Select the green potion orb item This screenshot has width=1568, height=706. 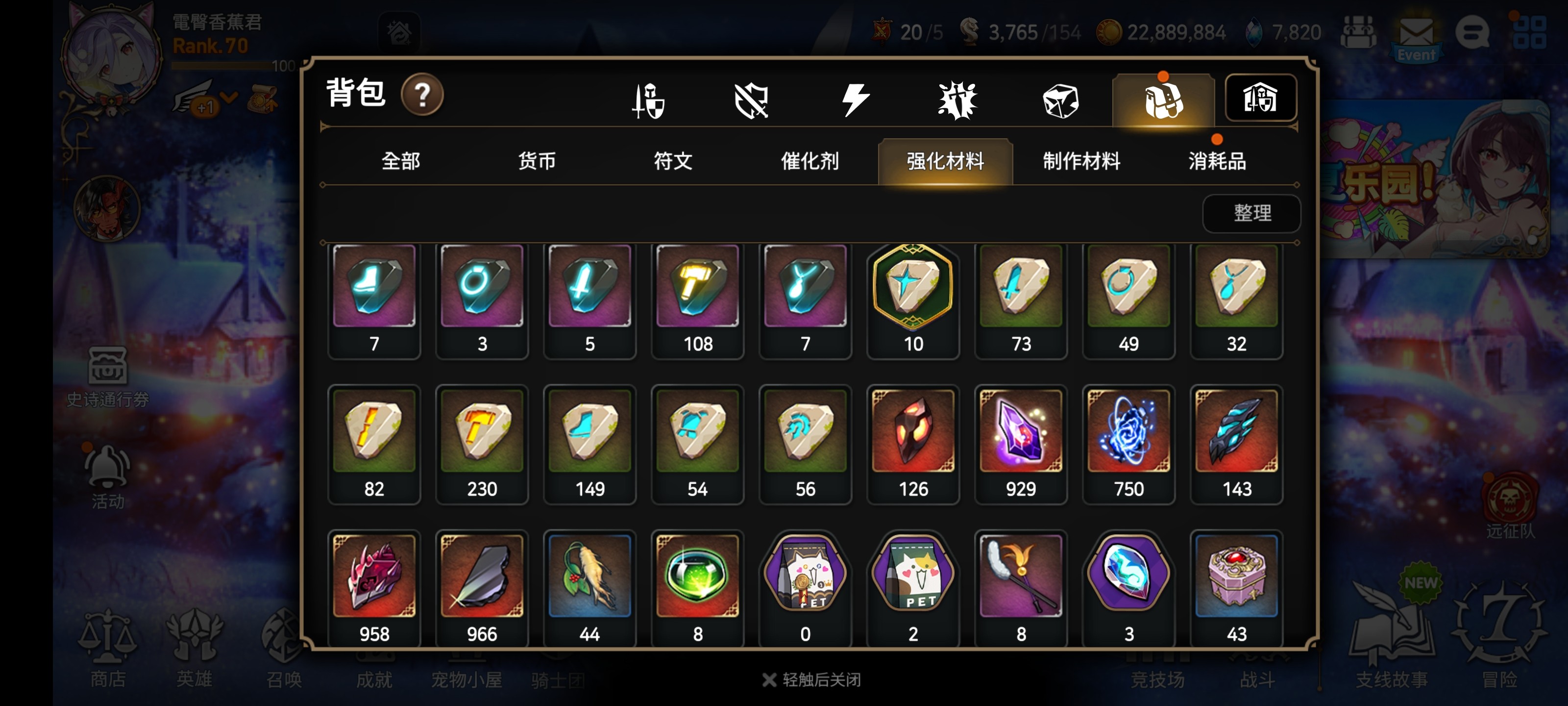pyautogui.click(x=698, y=588)
